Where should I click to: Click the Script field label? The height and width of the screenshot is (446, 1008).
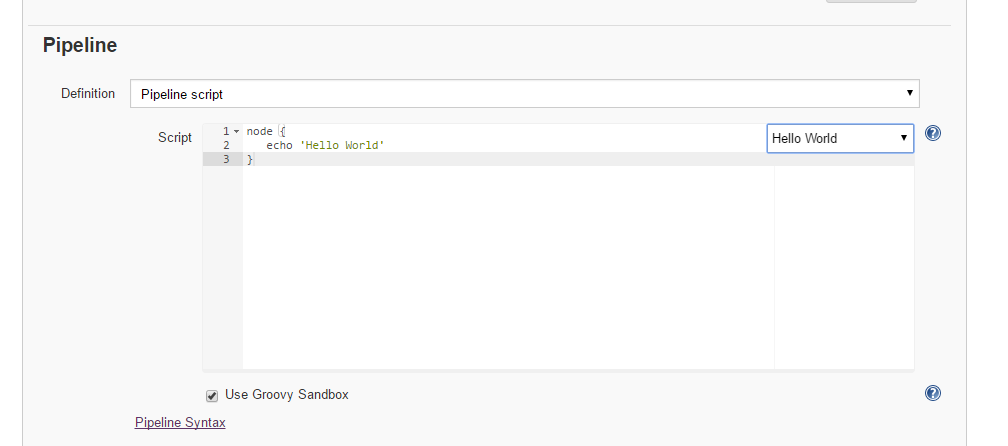coord(175,138)
